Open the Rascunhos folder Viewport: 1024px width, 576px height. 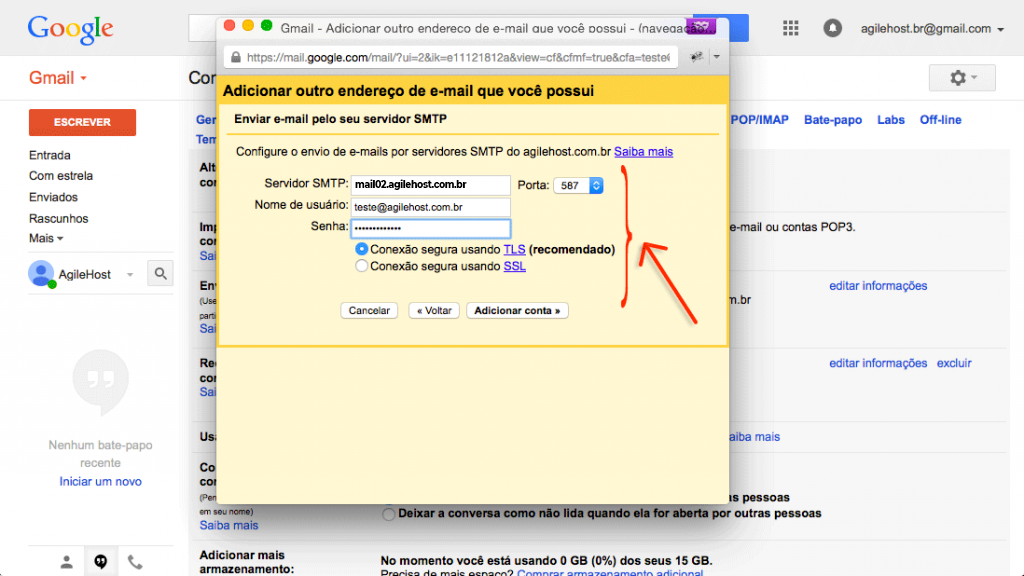coord(58,219)
